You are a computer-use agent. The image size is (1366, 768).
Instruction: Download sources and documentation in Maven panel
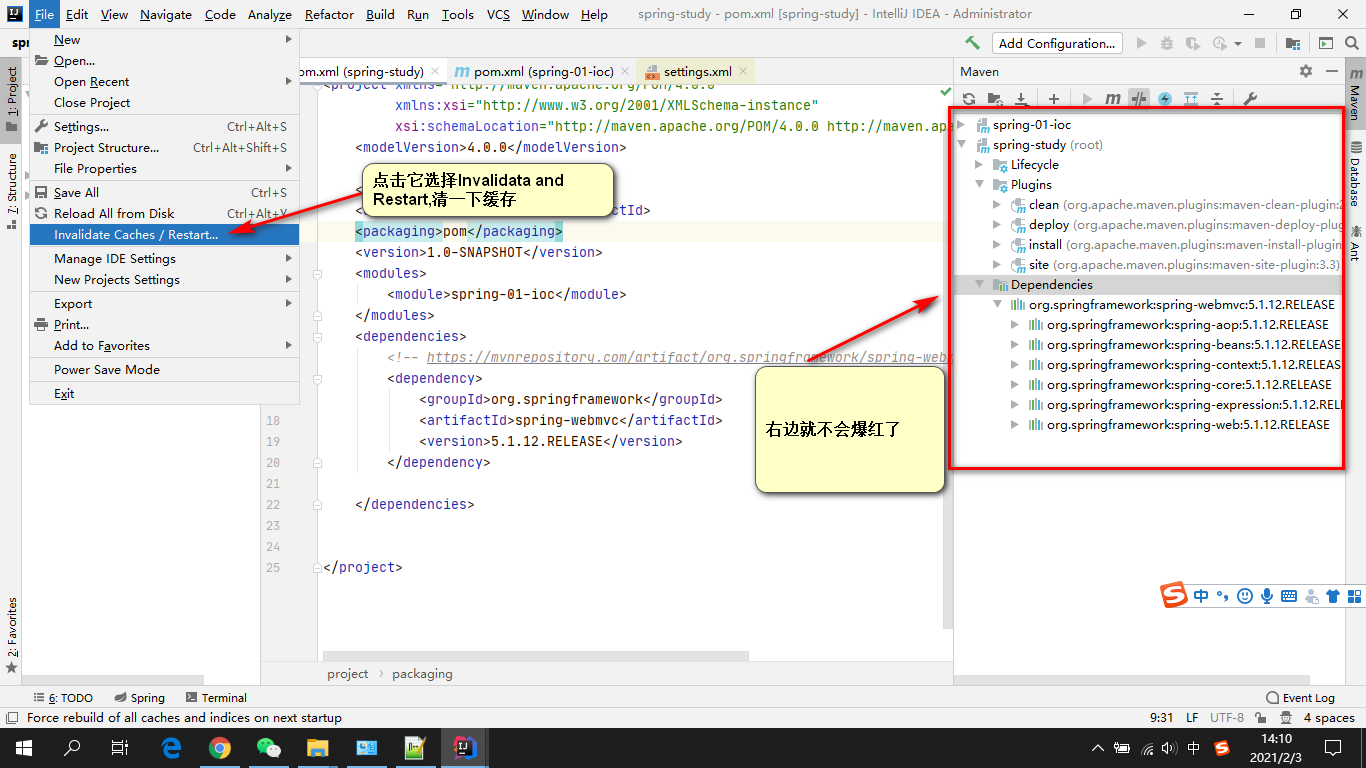1020,99
